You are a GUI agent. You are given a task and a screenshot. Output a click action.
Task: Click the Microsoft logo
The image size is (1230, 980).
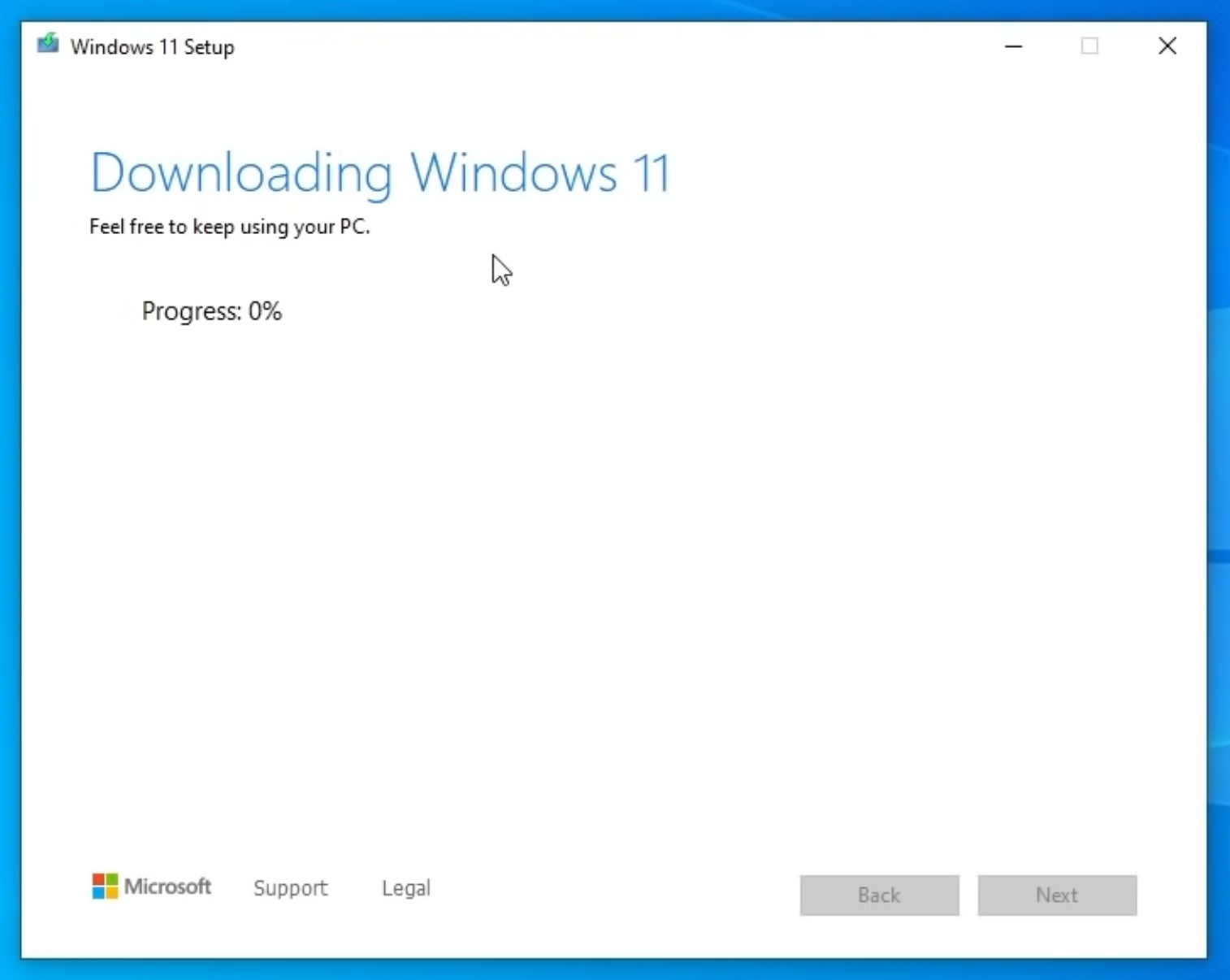[x=152, y=887]
